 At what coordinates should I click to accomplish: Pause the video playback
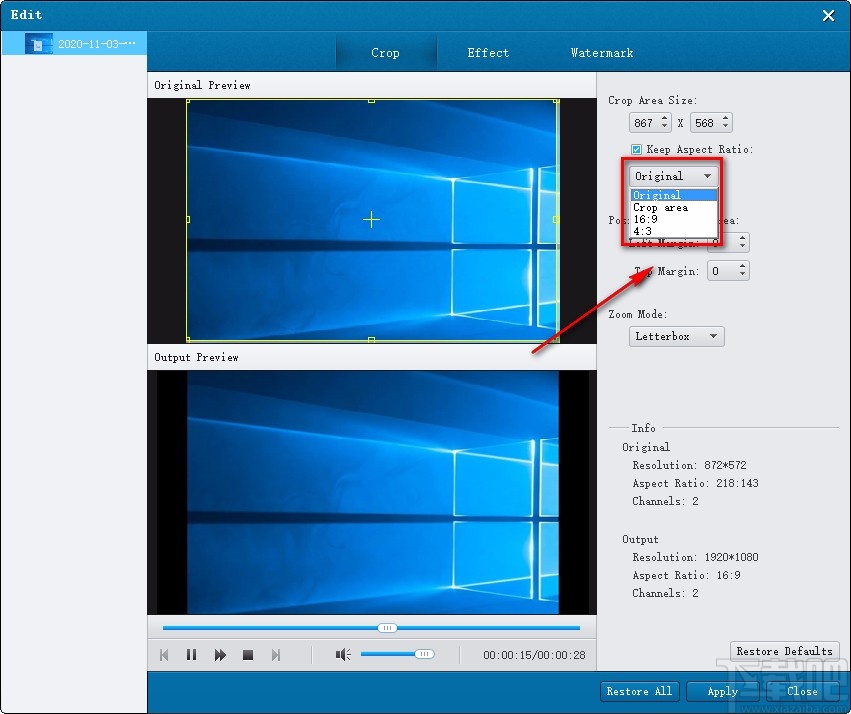pyautogui.click(x=192, y=655)
